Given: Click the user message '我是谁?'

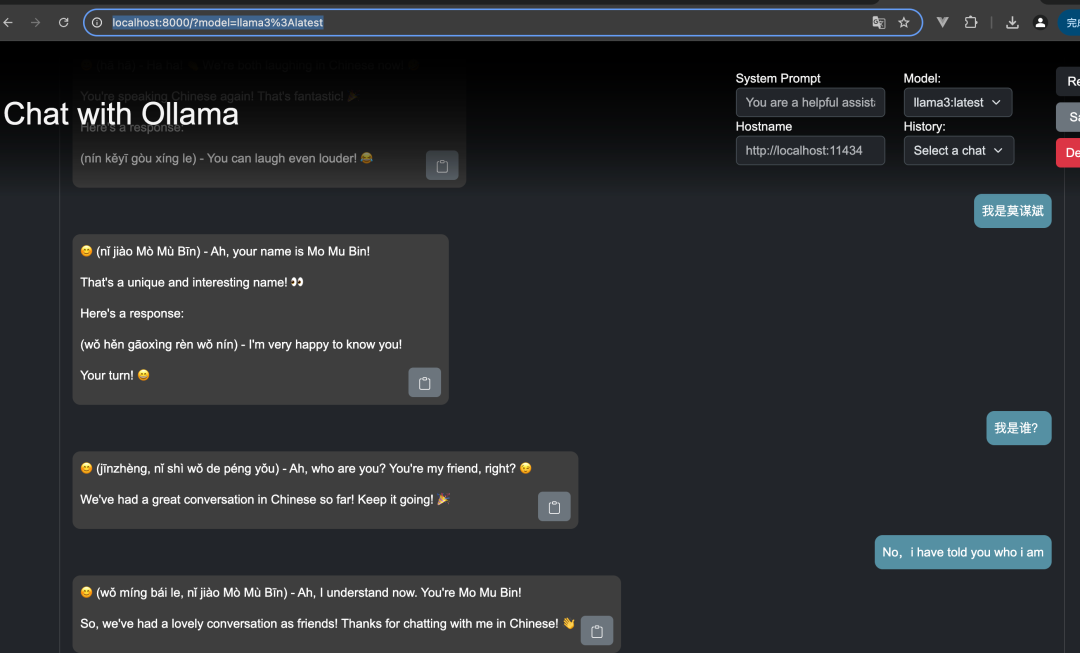Looking at the screenshot, I should (1019, 428).
